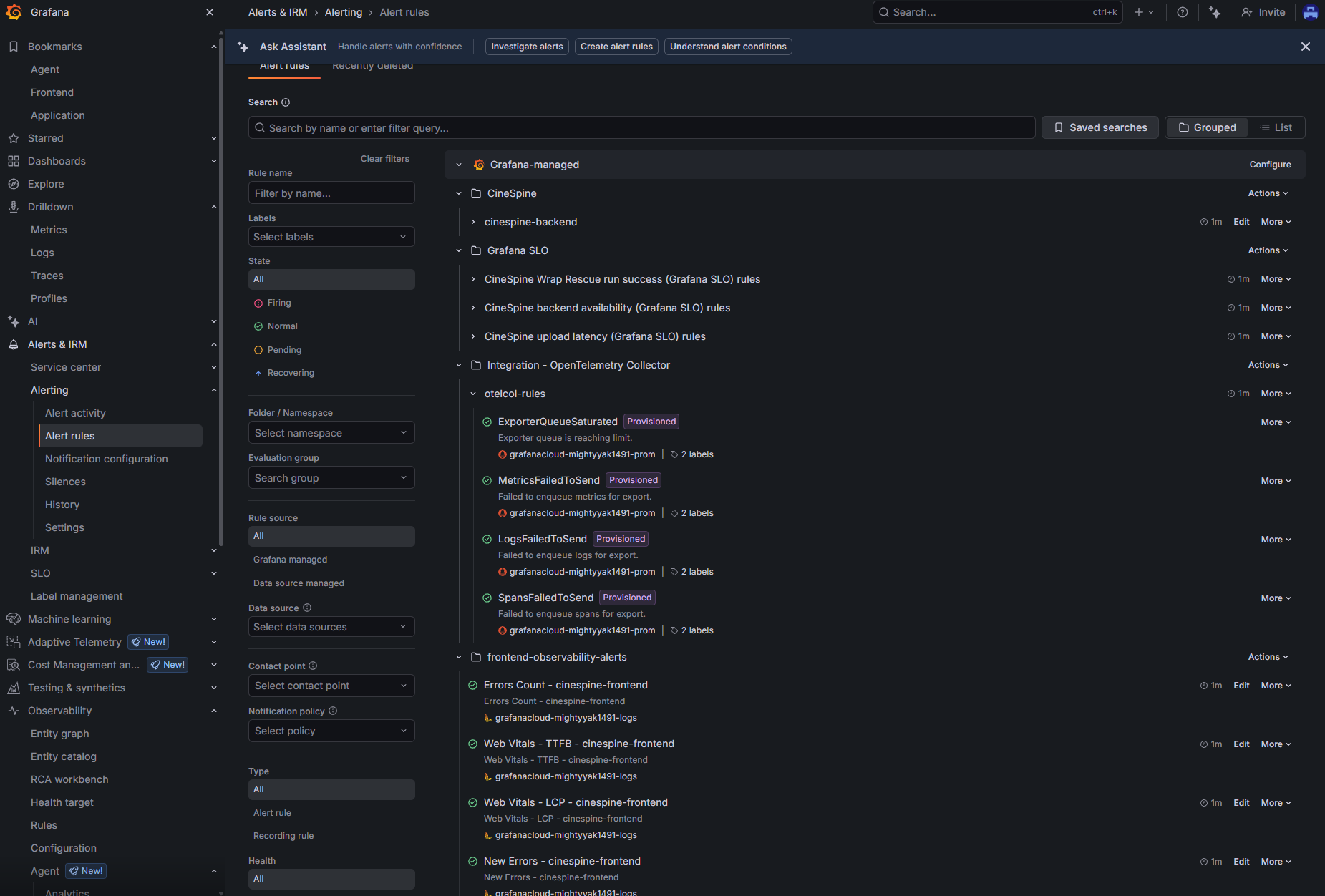Click the Cost Management sidebar icon
Image resolution: width=1325 pixels, height=896 pixels.
click(14, 665)
